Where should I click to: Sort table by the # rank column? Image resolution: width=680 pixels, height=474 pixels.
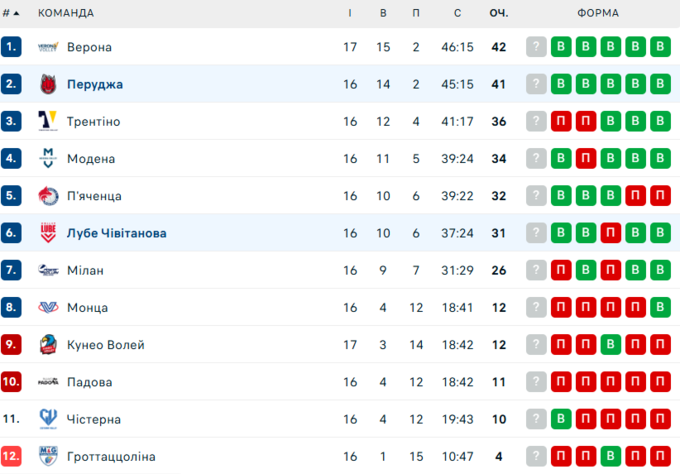12,13
